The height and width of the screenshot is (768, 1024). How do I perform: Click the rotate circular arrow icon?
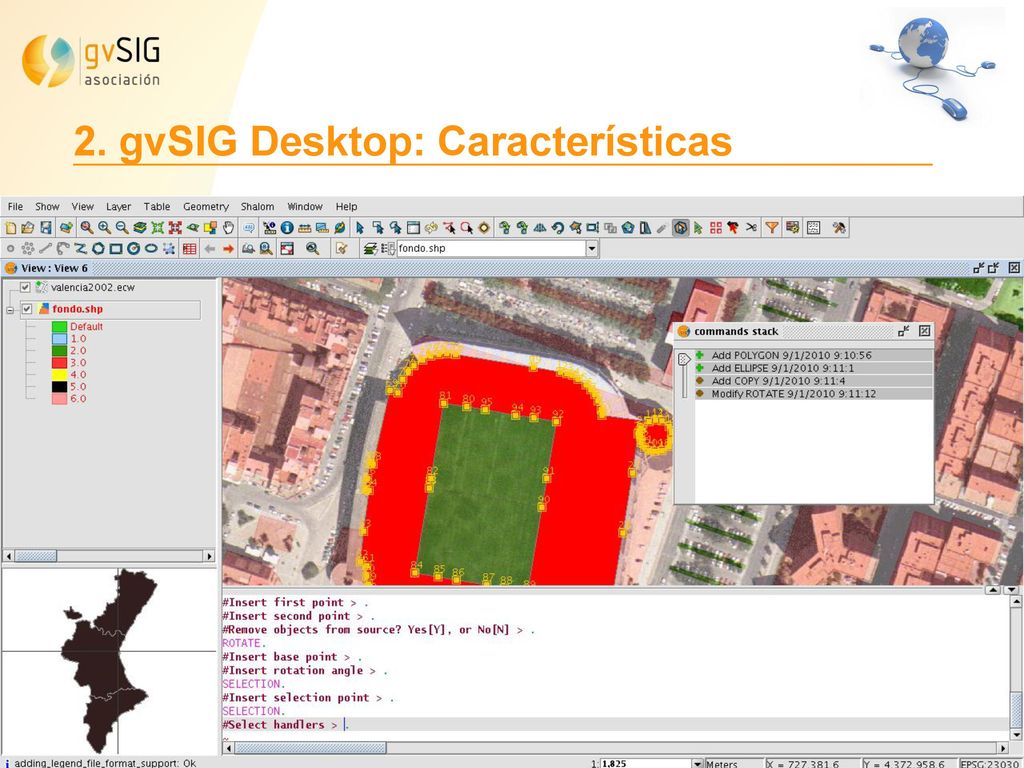pyautogui.click(x=557, y=228)
